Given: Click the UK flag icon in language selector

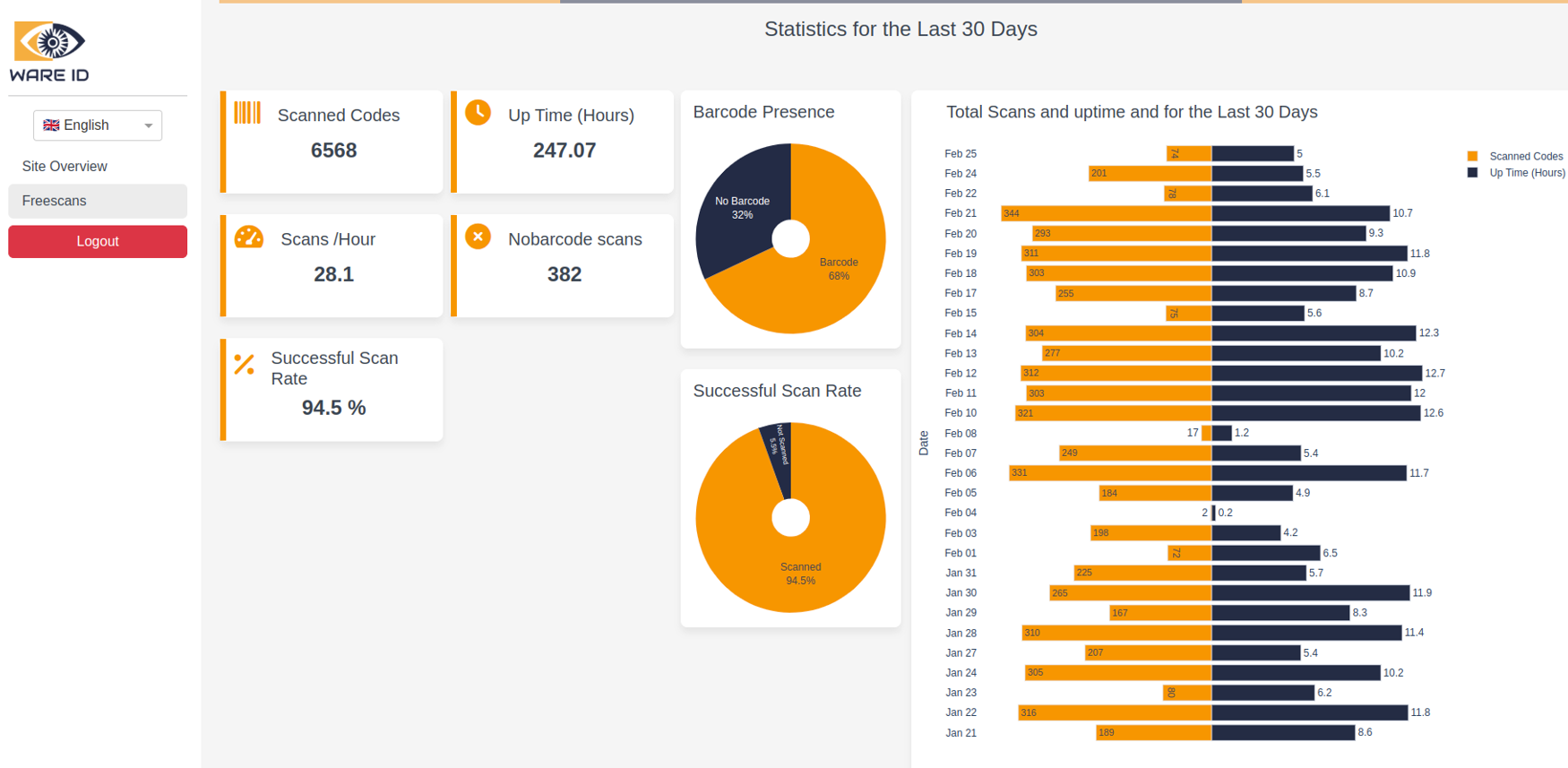Looking at the screenshot, I should pos(51,125).
